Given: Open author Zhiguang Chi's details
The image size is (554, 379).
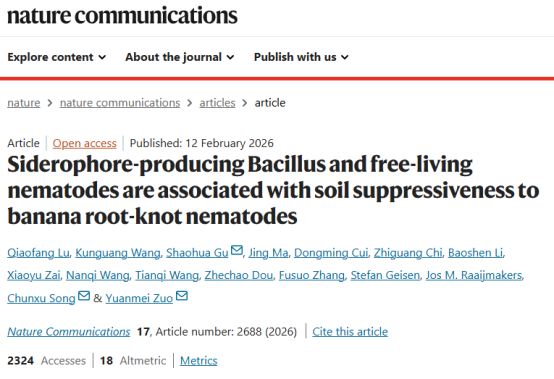Looking at the screenshot, I should (x=408, y=253).
